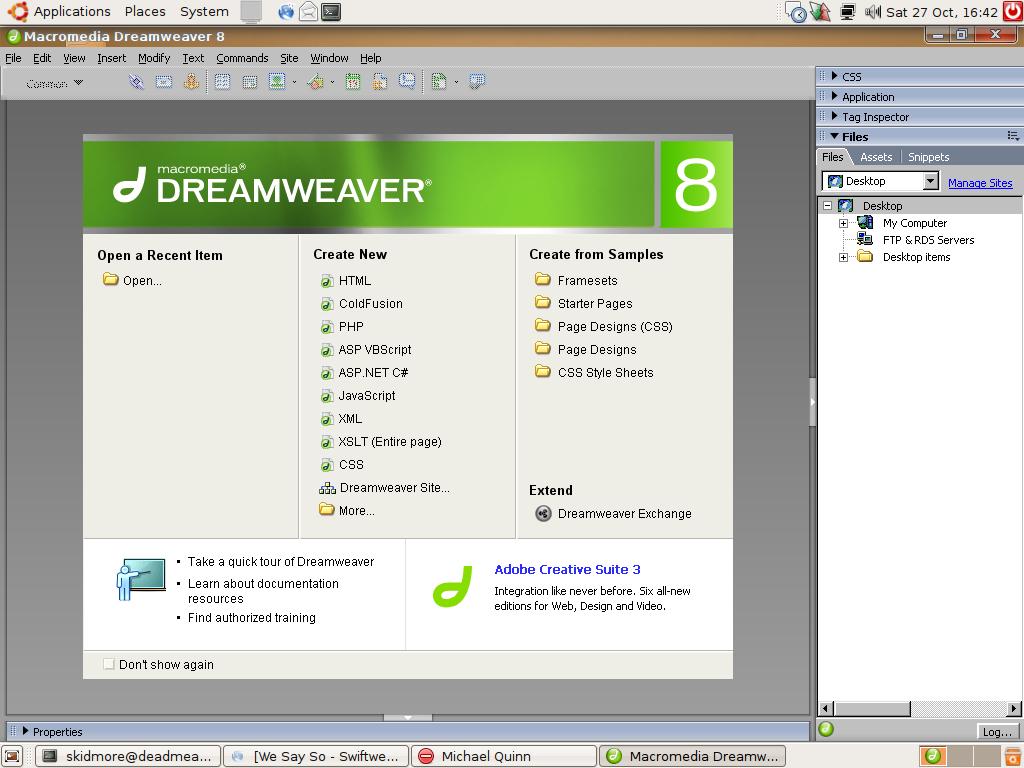The width and height of the screenshot is (1024, 768).
Task: Open the Starter Pages samples
Action: click(584, 303)
